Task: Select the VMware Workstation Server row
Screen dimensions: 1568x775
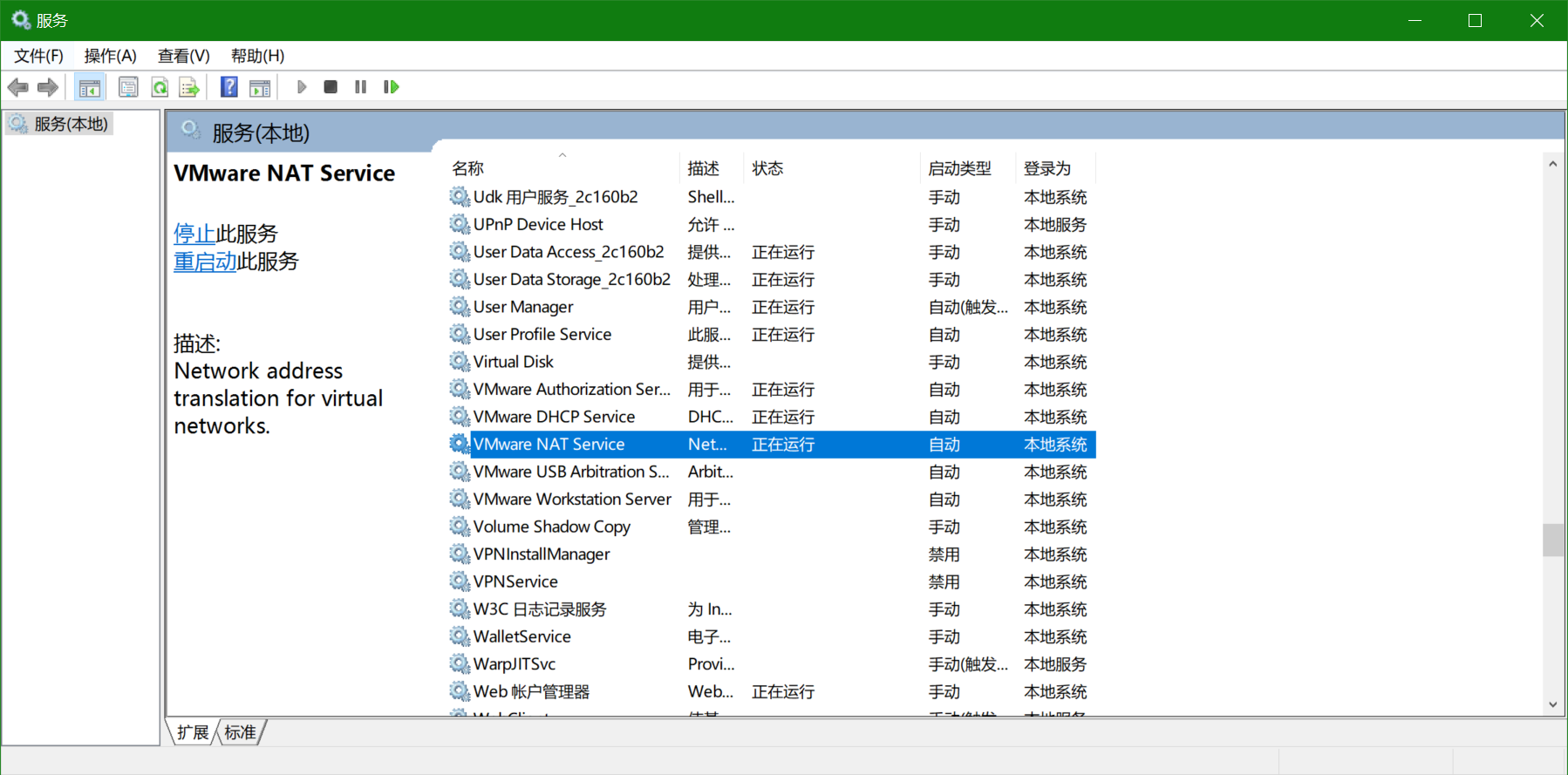Action: [771, 500]
